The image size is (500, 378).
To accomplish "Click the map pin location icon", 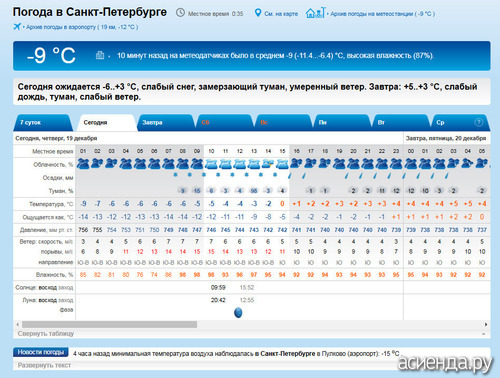I will click(x=258, y=13).
